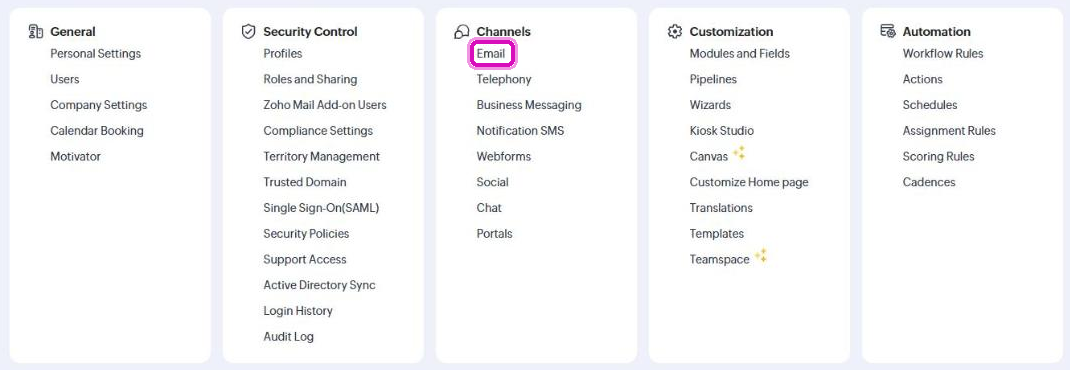Open Portals settings
This screenshot has height=370, width=1070.
pyautogui.click(x=495, y=233)
